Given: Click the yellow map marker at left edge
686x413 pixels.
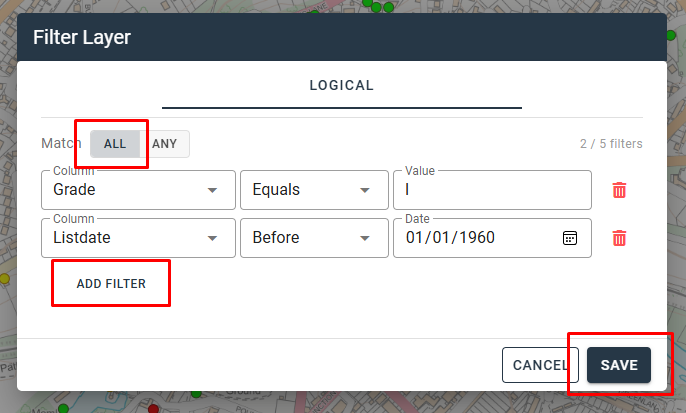Looking at the screenshot, I should click(4, 278).
